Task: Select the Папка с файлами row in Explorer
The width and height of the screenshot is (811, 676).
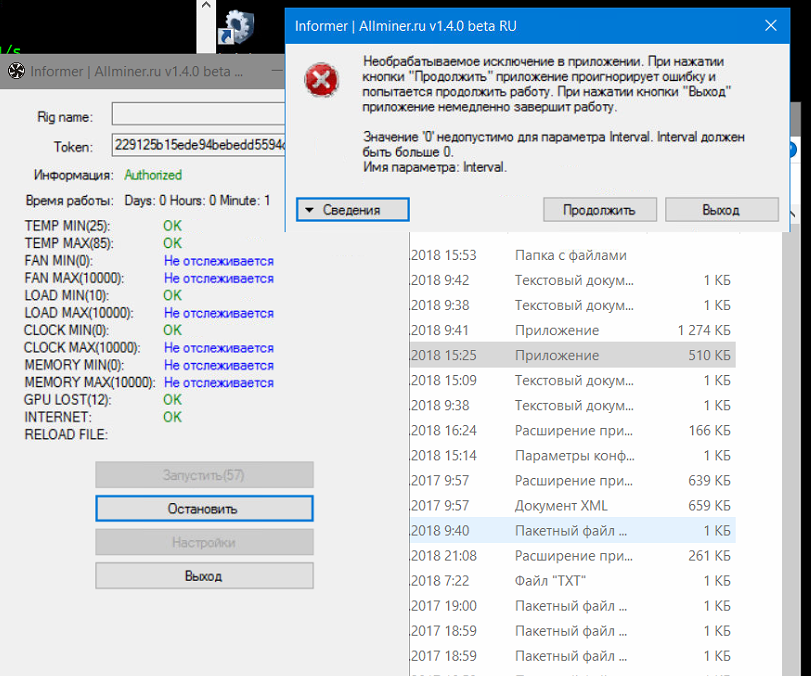Action: [573, 255]
